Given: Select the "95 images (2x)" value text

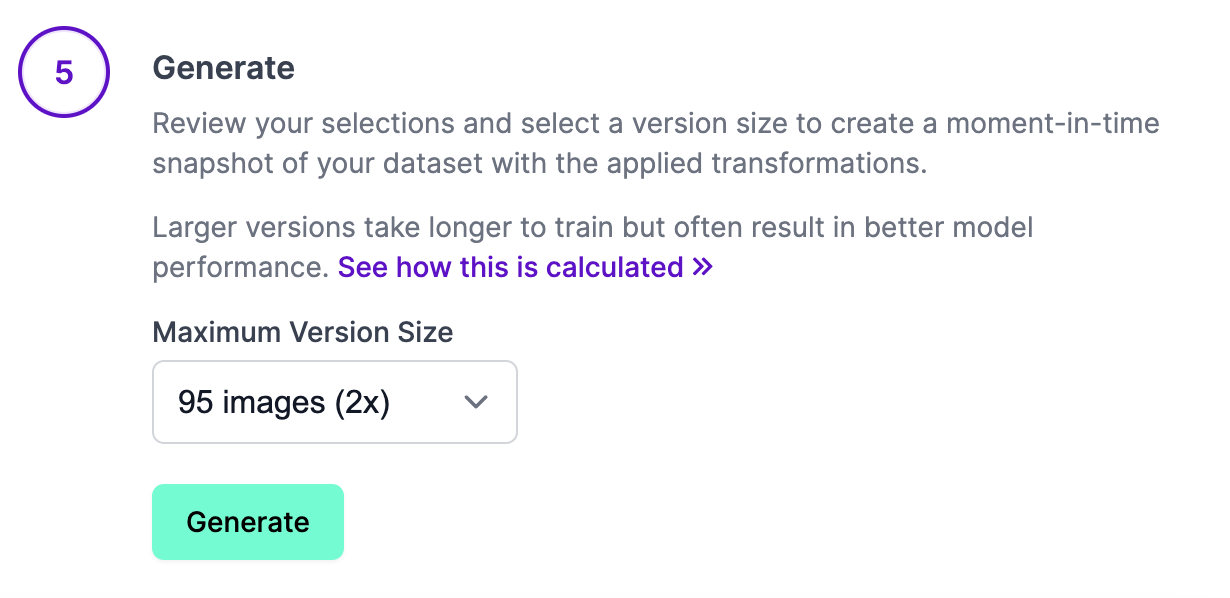Looking at the screenshot, I should point(283,402).
